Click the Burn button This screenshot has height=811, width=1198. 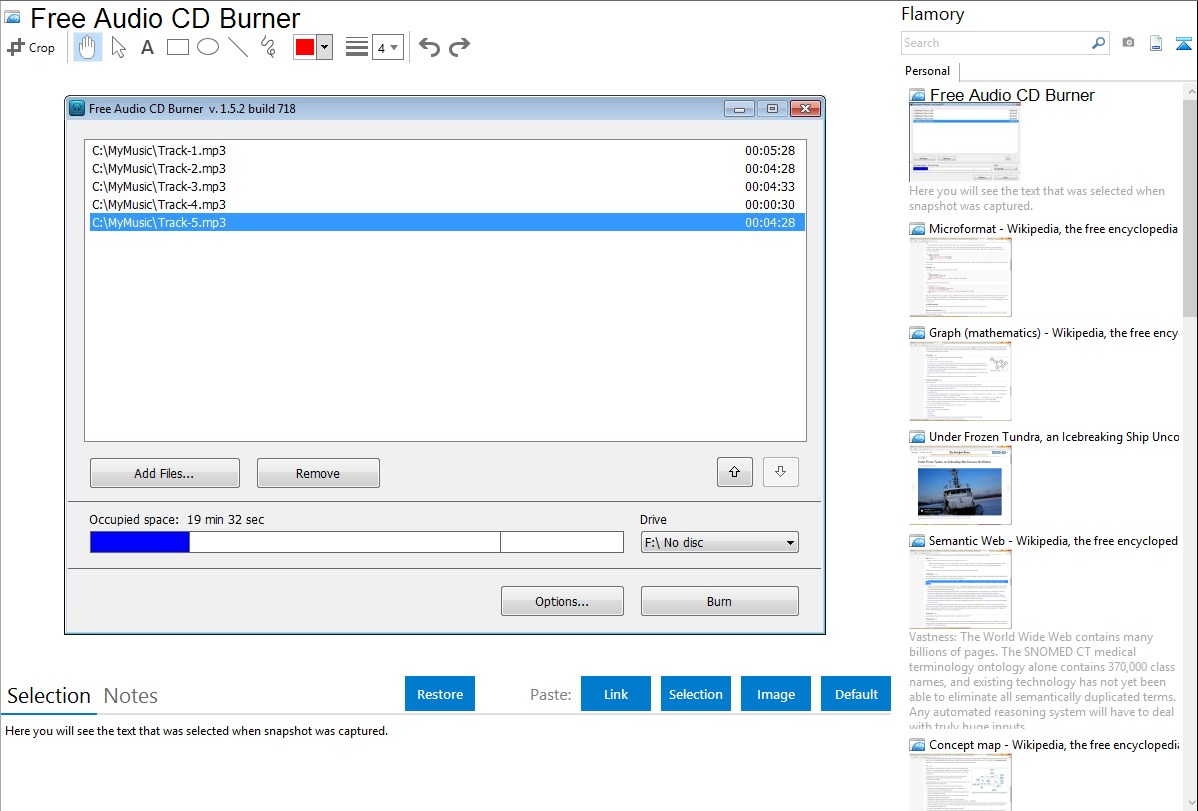720,601
